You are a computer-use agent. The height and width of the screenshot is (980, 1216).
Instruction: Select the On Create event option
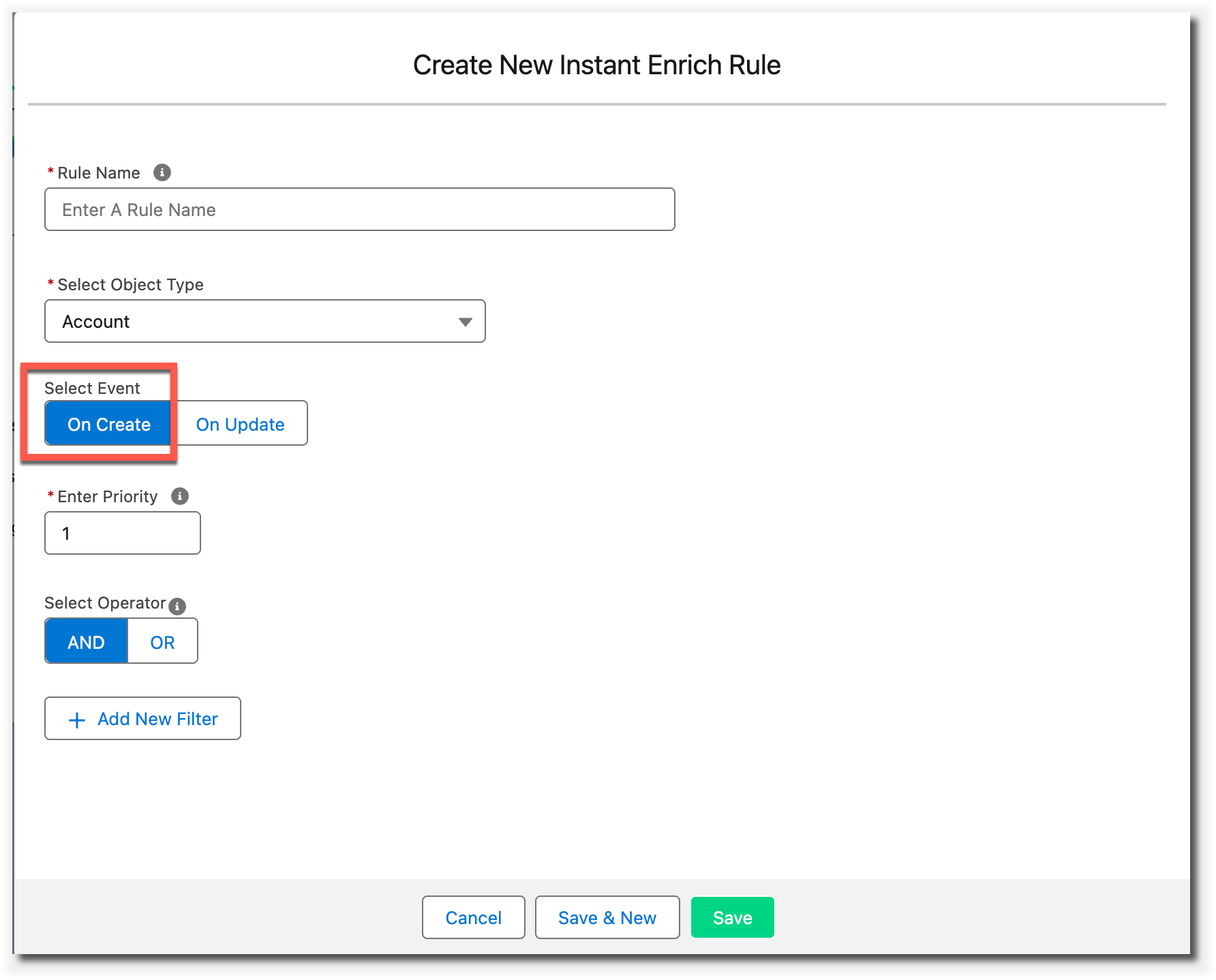(x=108, y=424)
